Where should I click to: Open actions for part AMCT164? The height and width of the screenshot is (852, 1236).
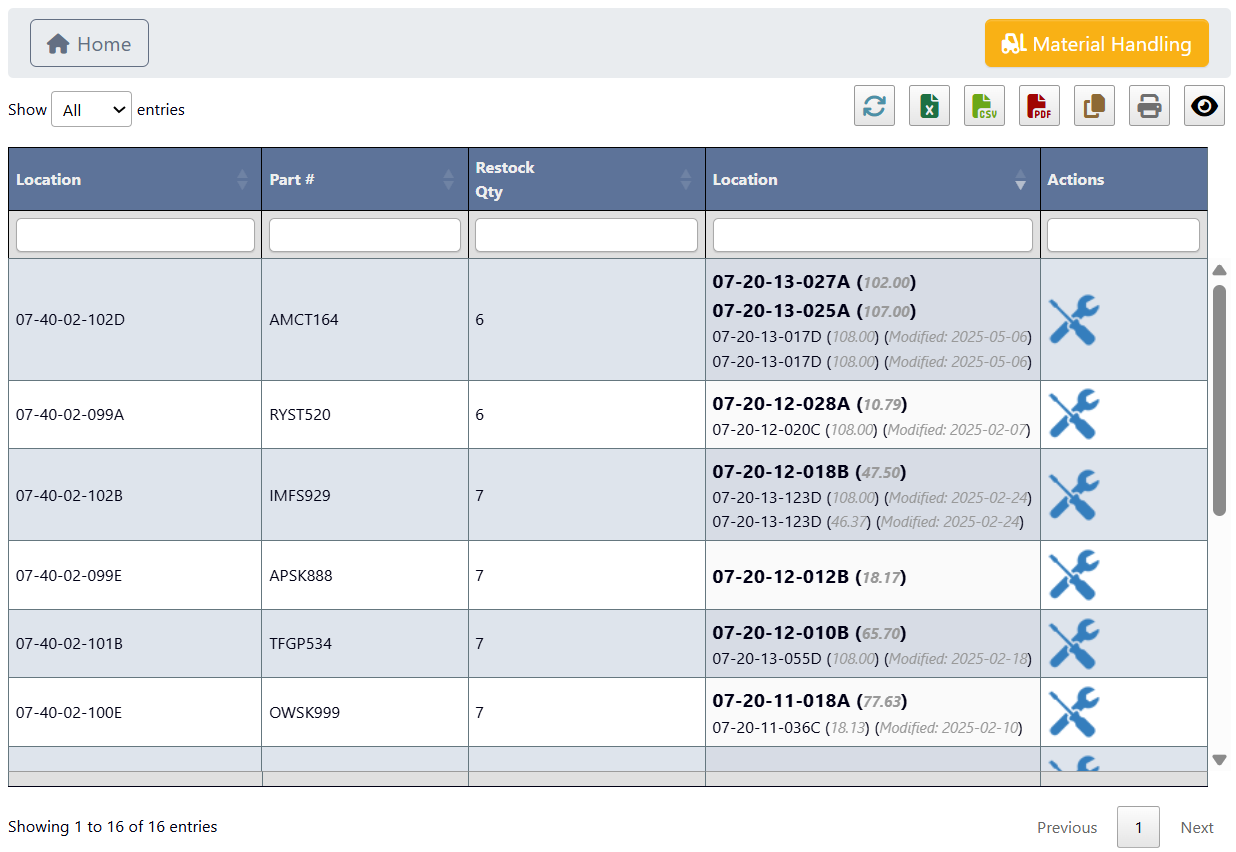[1073, 319]
